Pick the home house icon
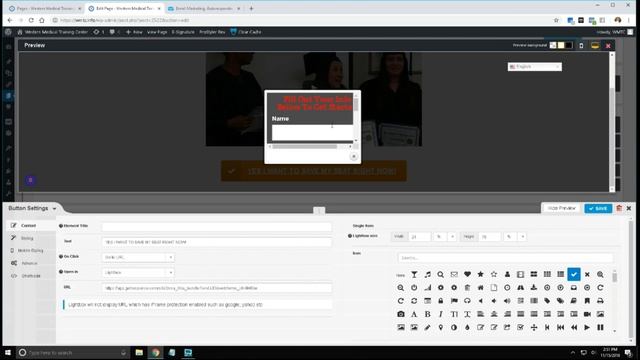This screenshot has height=360, width=640. pyautogui.click(x=480, y=288)
